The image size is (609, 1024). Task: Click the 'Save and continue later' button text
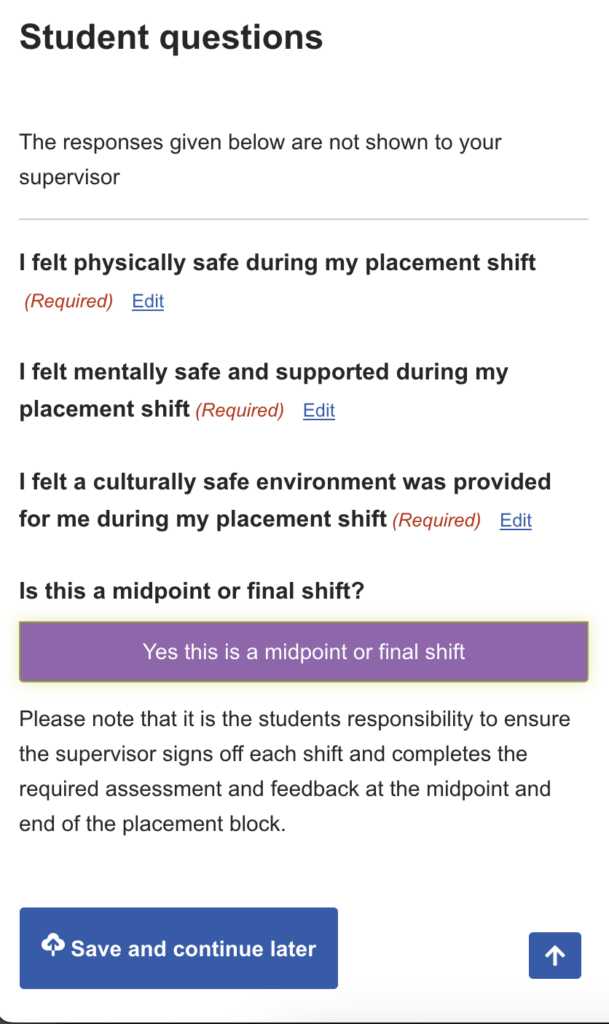tap(193, 949)
